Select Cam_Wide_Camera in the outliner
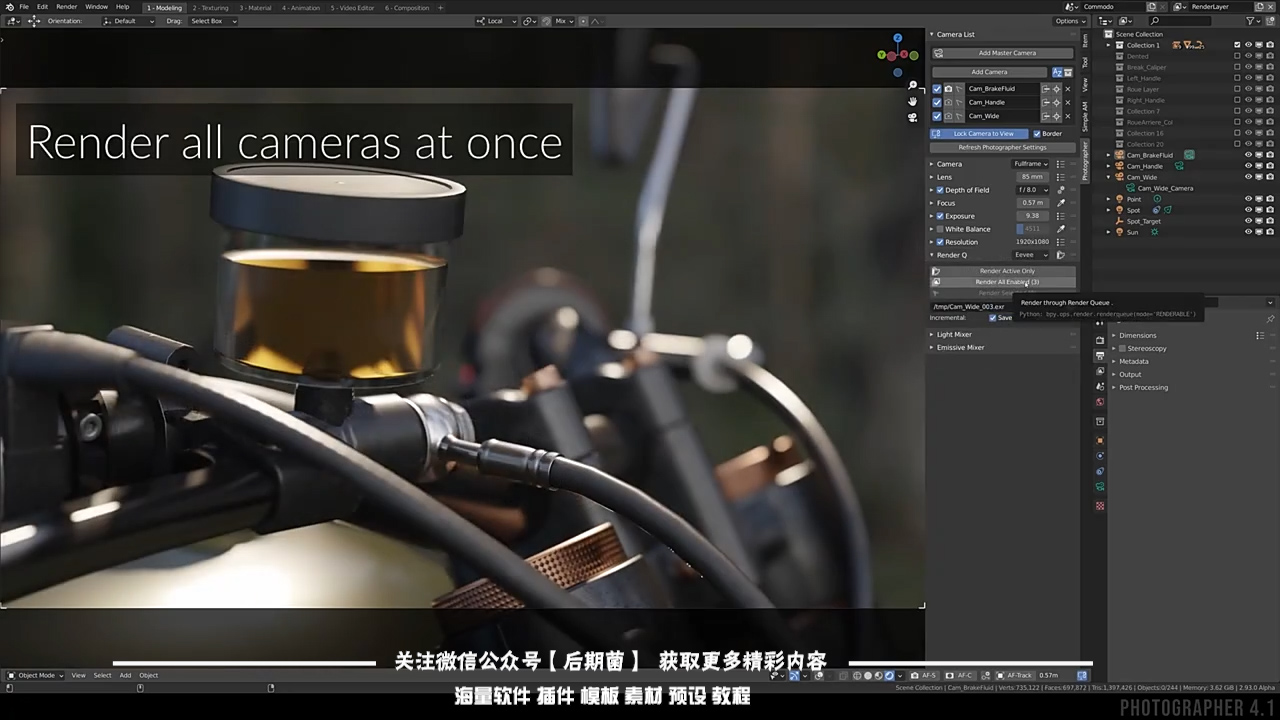 click(x=1165, y=188)
